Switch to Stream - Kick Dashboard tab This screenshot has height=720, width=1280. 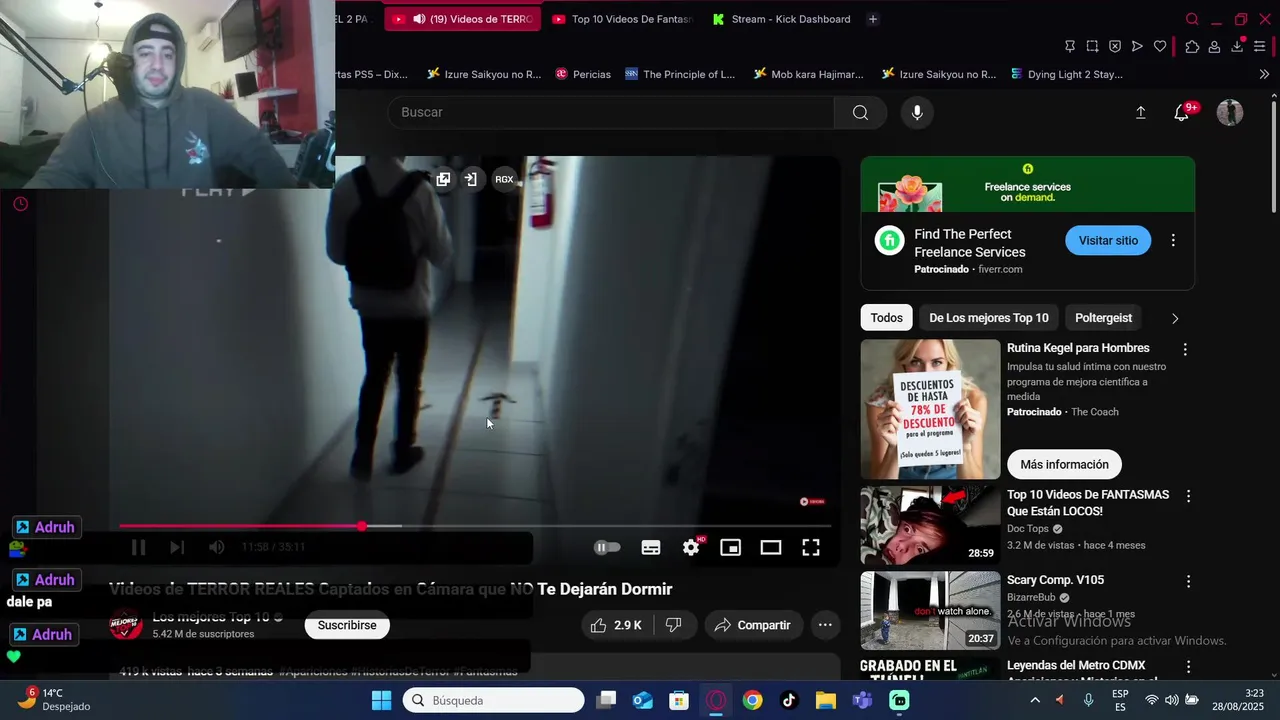782,19
